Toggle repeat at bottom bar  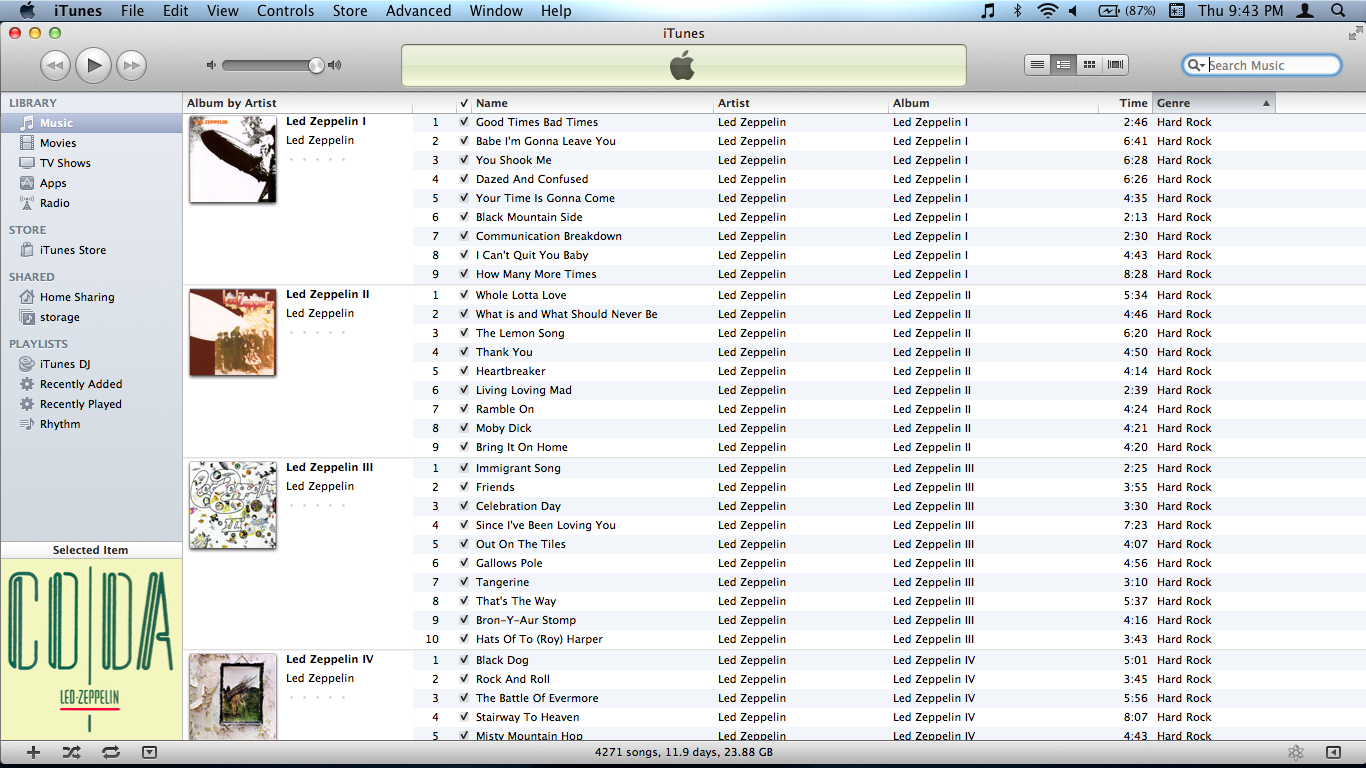(x=110, y=752)
